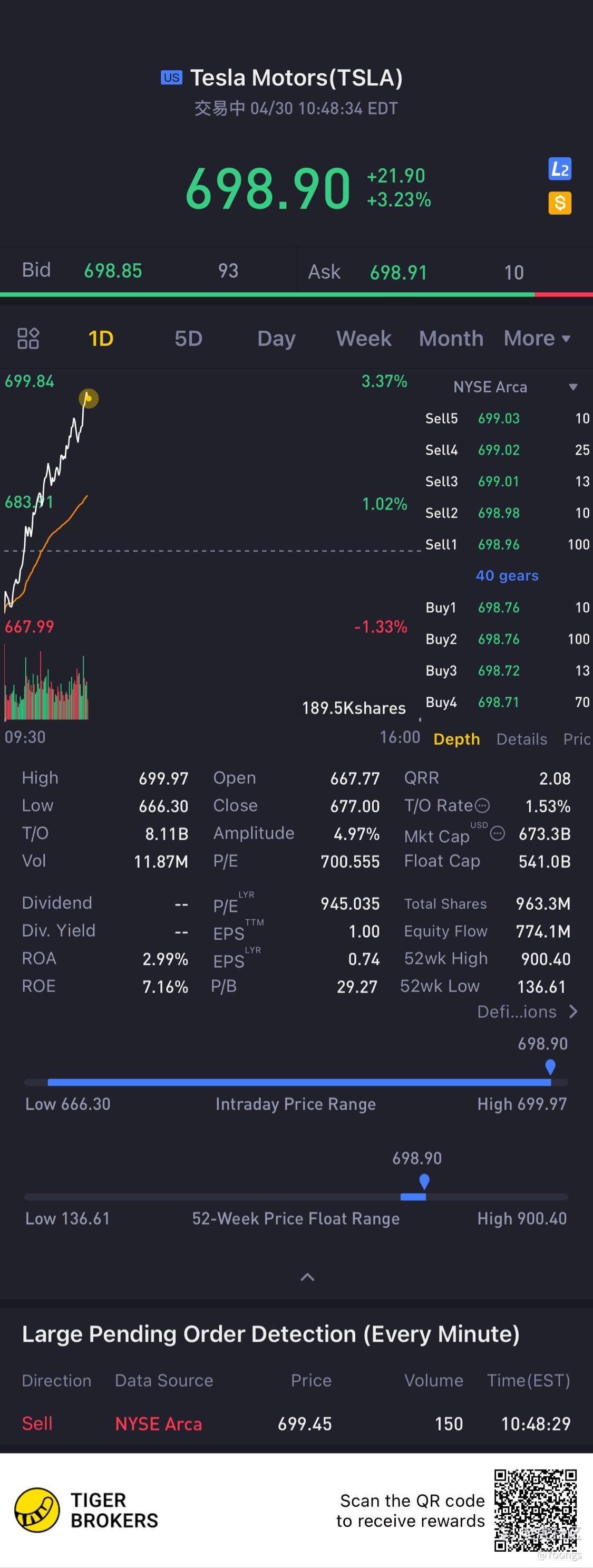Open the More chart periods dropdown
This screenshot has height=1568, width=593.
(537, 339)
